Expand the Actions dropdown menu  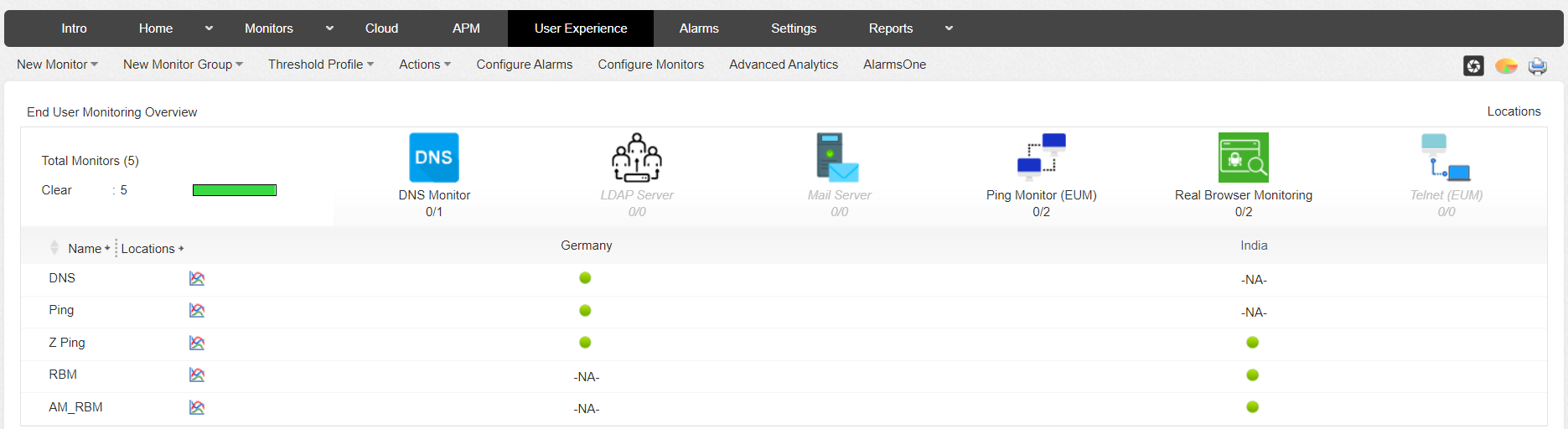tap(424, 65)
